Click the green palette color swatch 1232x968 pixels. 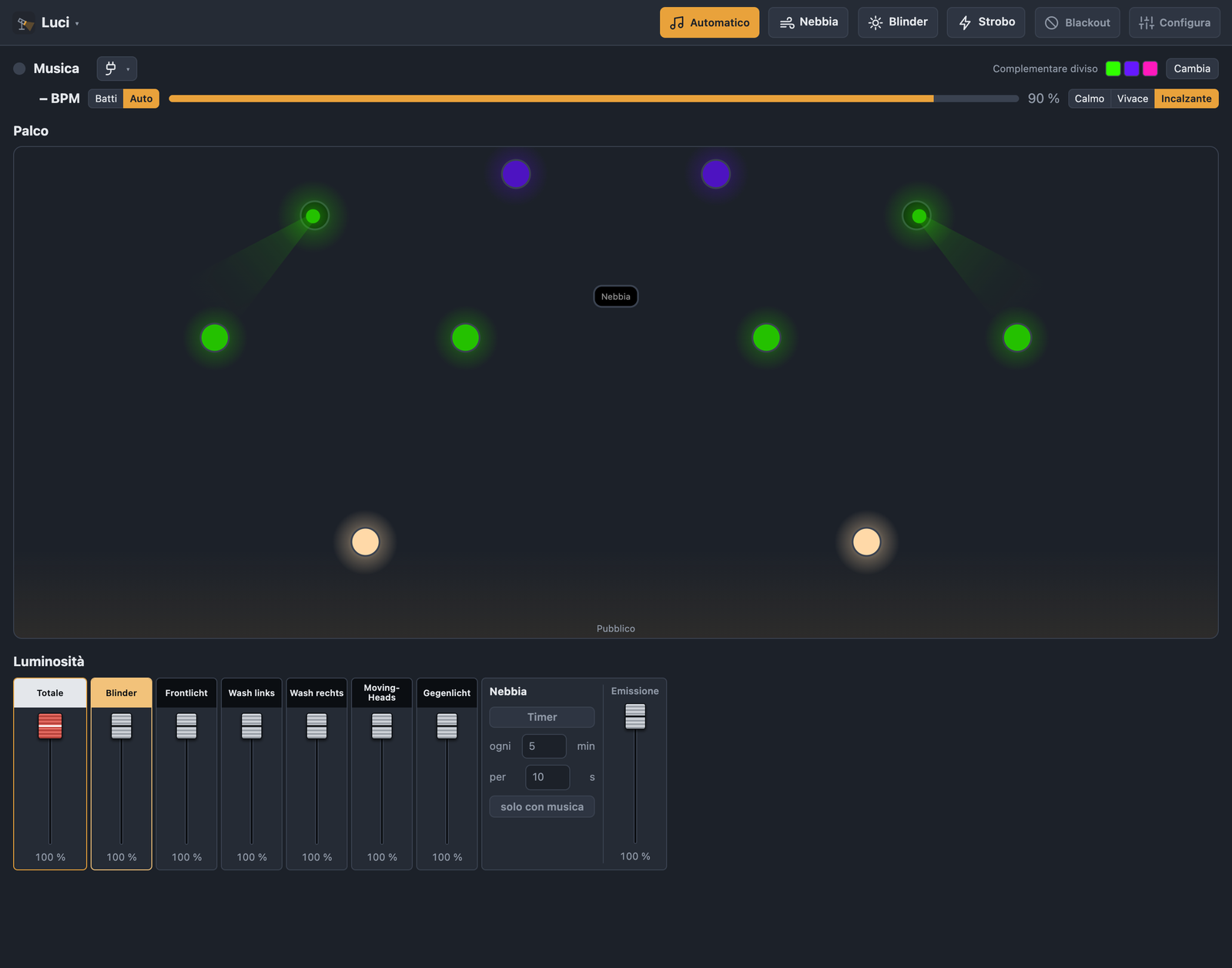1113,69
